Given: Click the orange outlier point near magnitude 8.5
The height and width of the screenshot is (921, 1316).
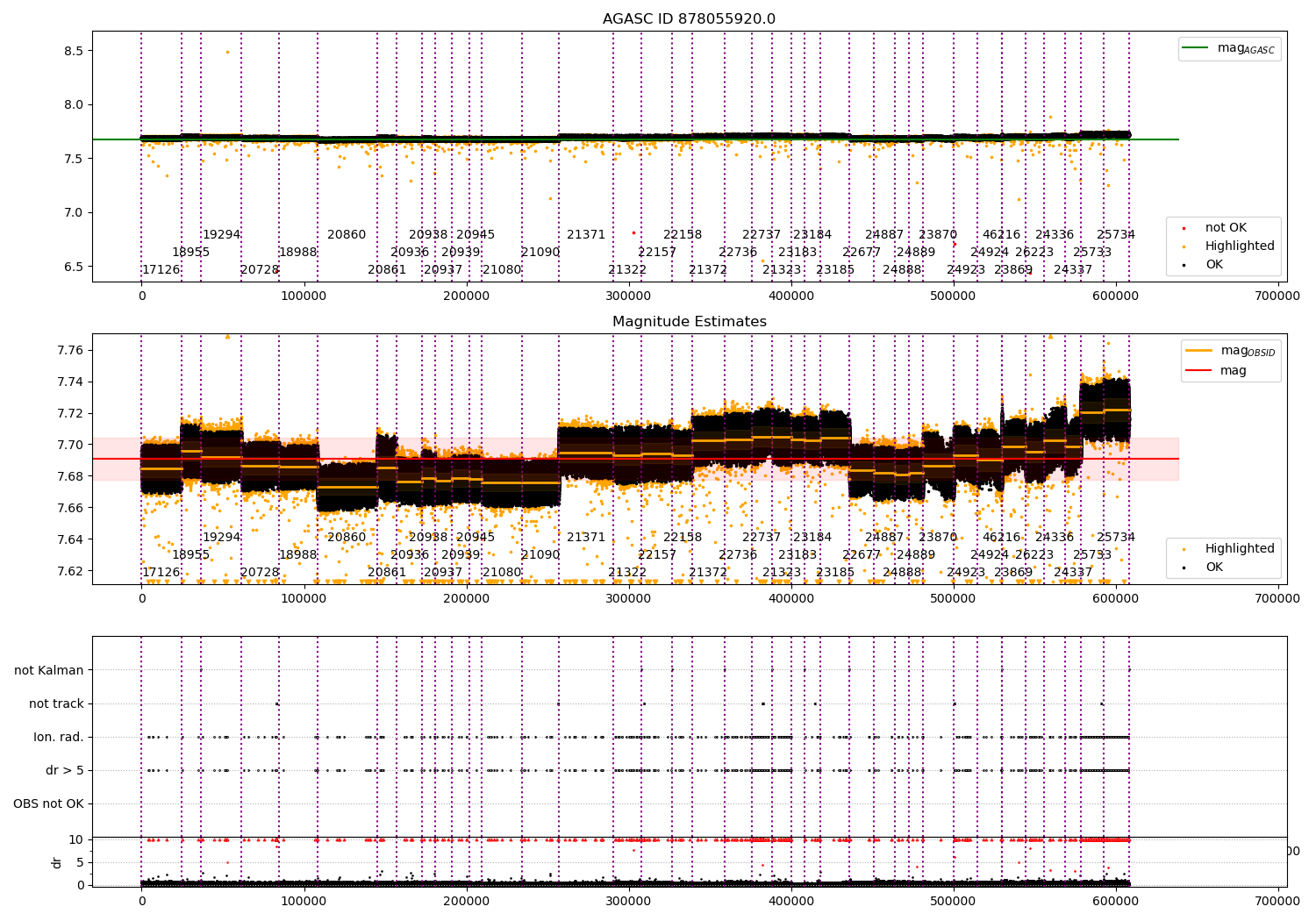Looking at the screenshot, I should point(227,52).
